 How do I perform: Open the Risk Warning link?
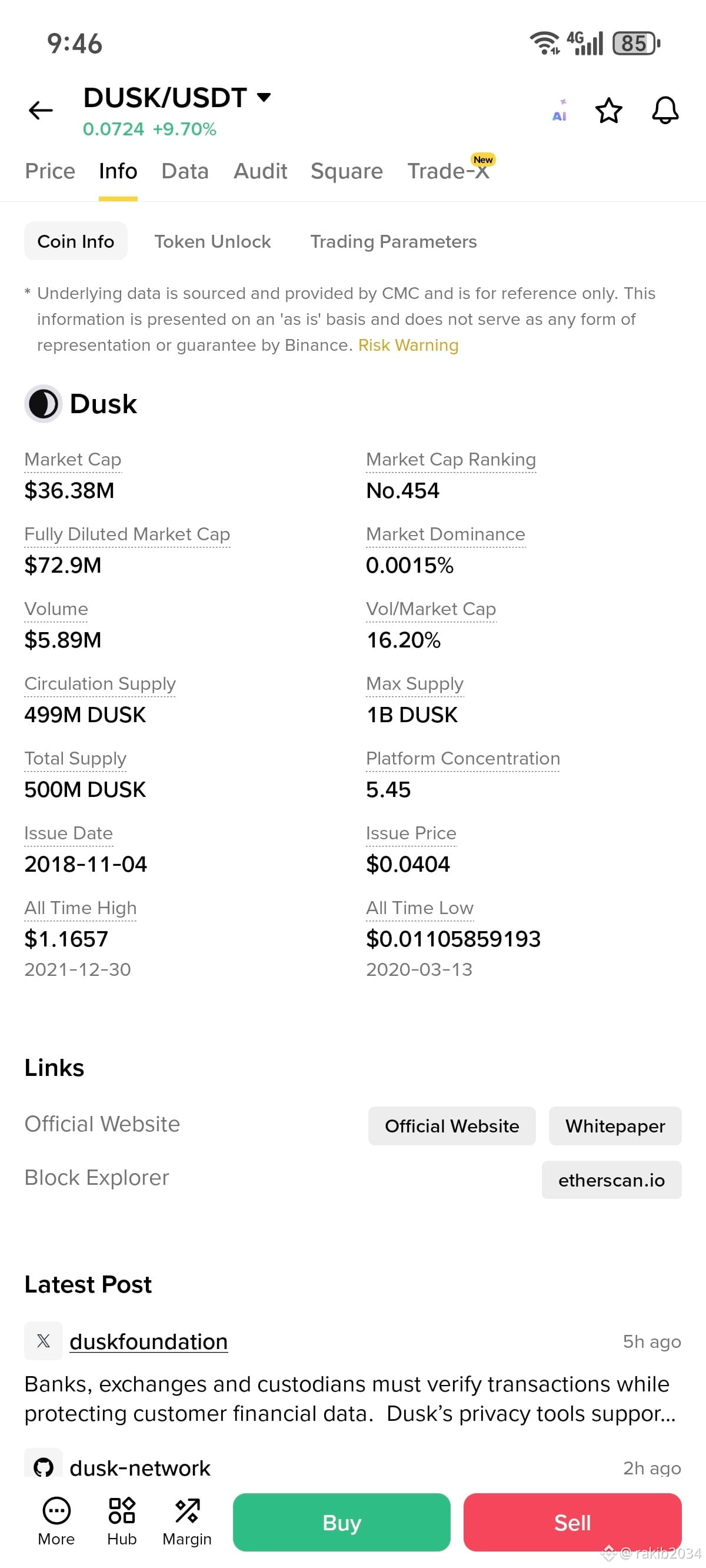point(408,345)
